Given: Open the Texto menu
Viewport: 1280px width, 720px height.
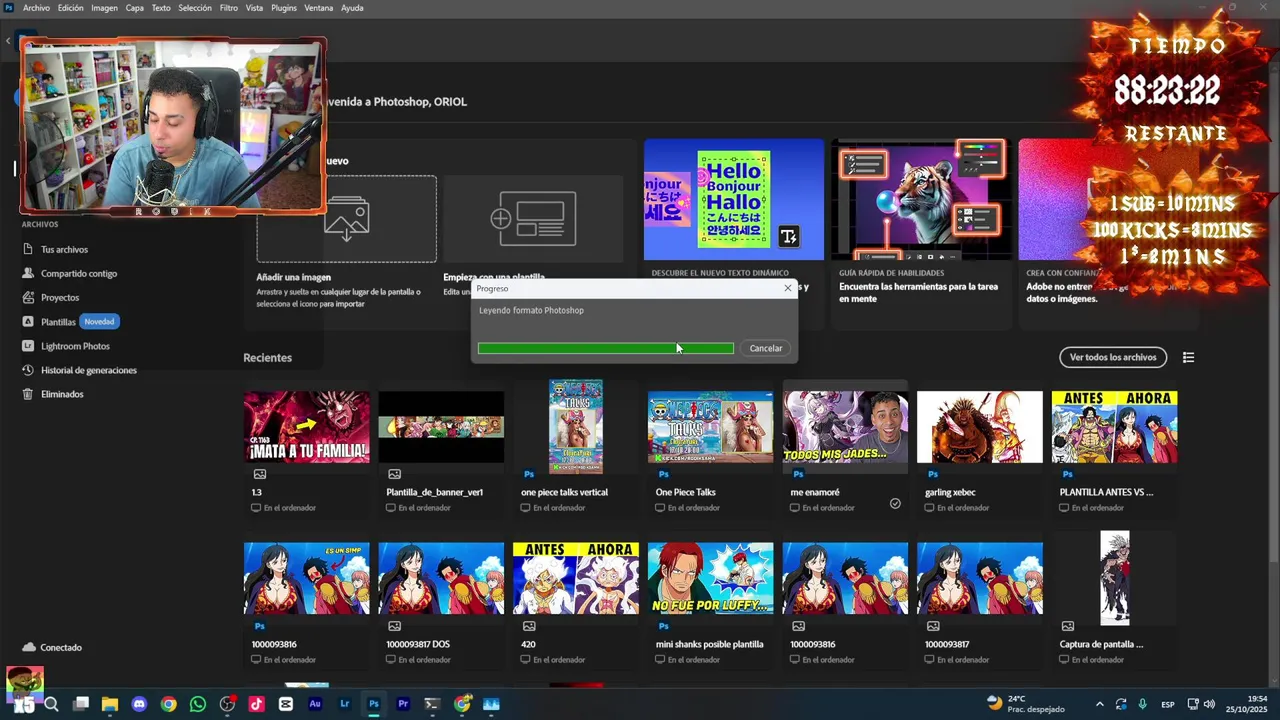Looking at the screenshot, I should [x=161, y=8].
